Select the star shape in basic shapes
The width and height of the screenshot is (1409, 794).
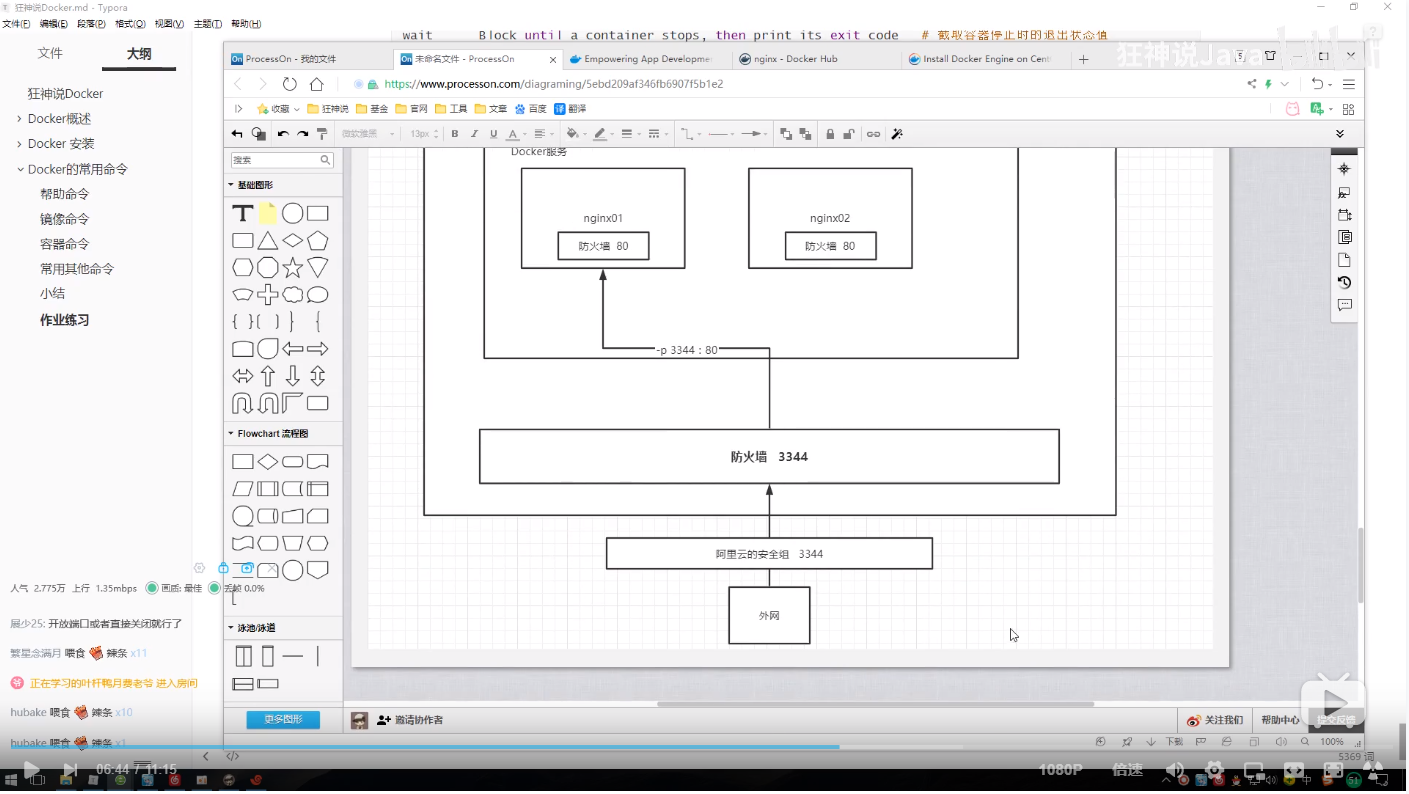coord(292,267)
